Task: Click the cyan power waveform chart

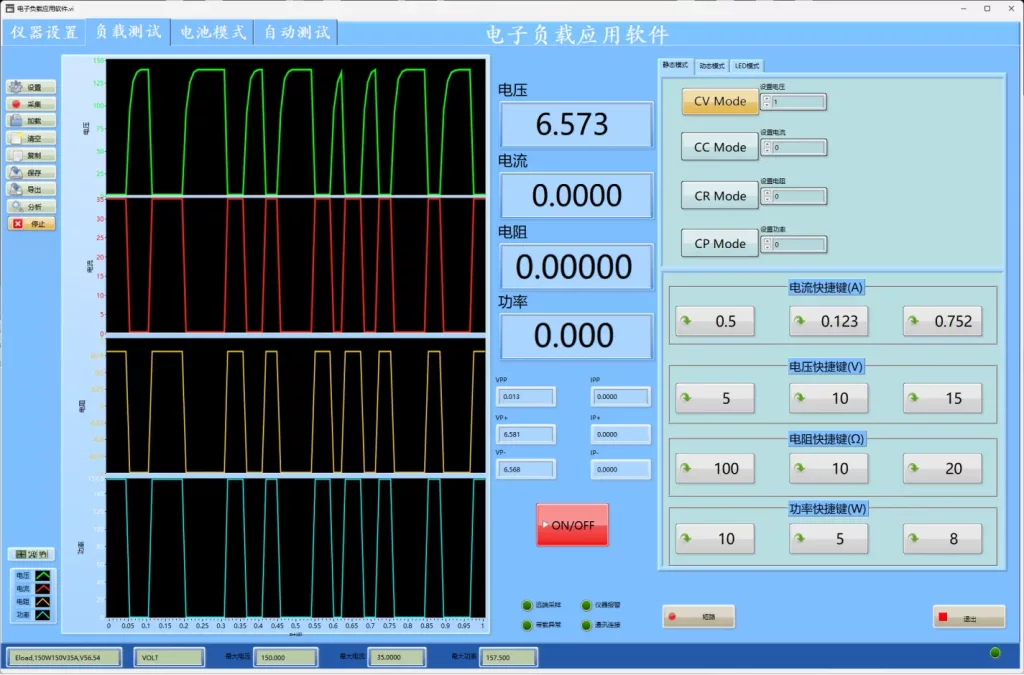Action: [x=296, y=548]
